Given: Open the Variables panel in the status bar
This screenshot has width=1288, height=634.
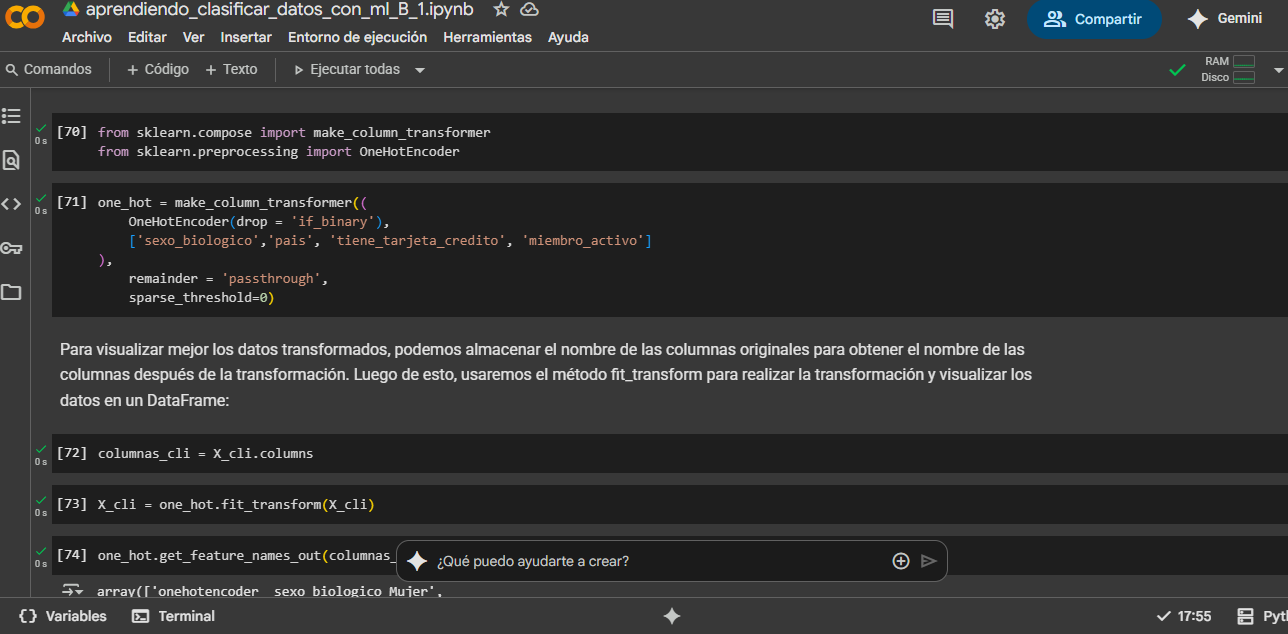Looking at the screenshot, I should click(63, 616).
